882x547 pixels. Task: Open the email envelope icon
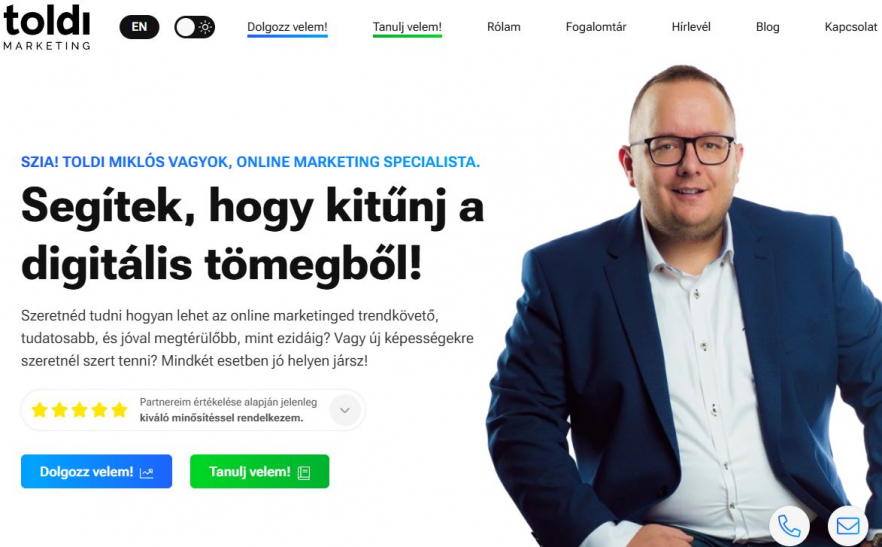[x=848, y=526]
